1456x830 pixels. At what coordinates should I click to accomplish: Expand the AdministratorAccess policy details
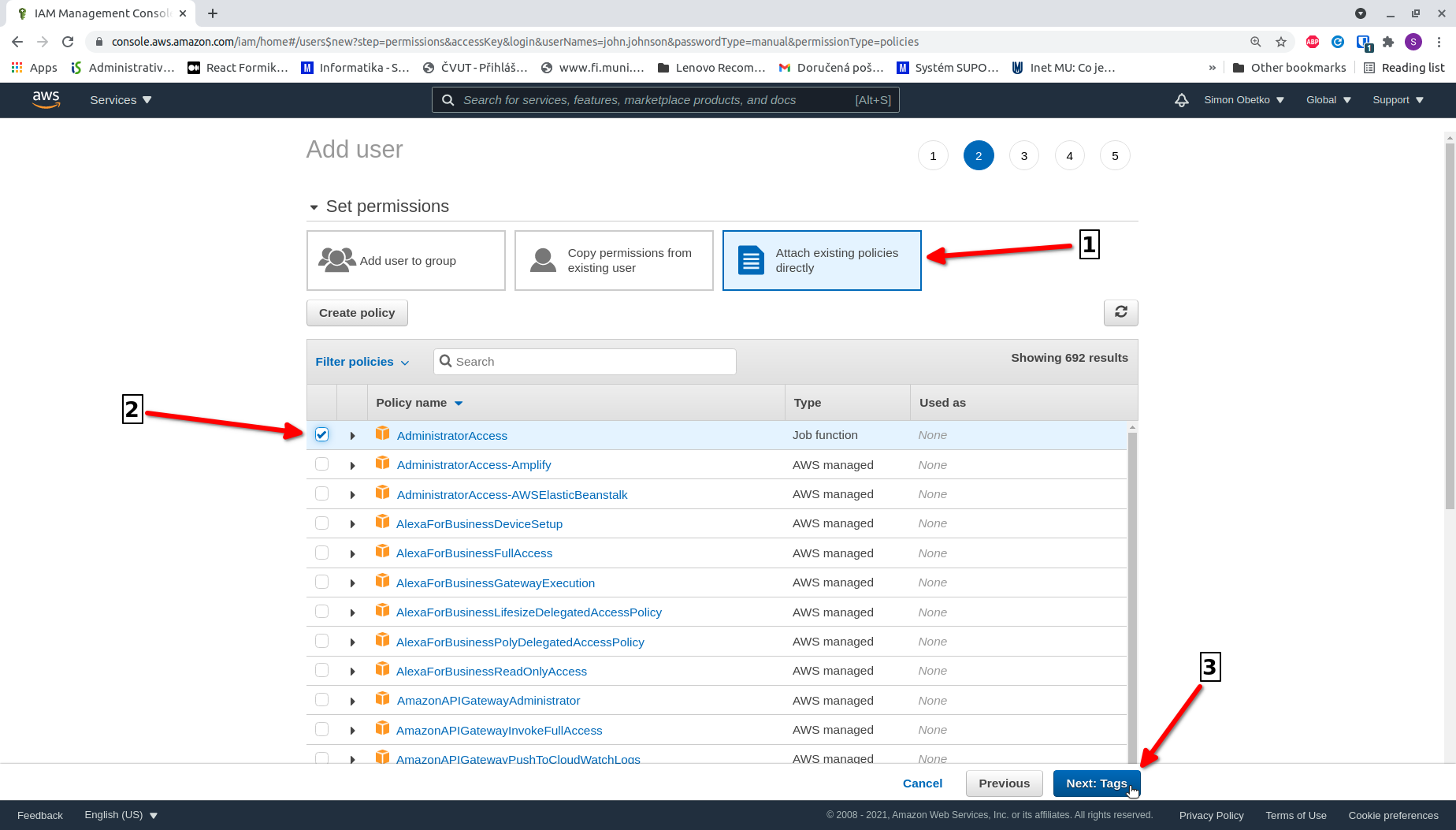(352, 436)
